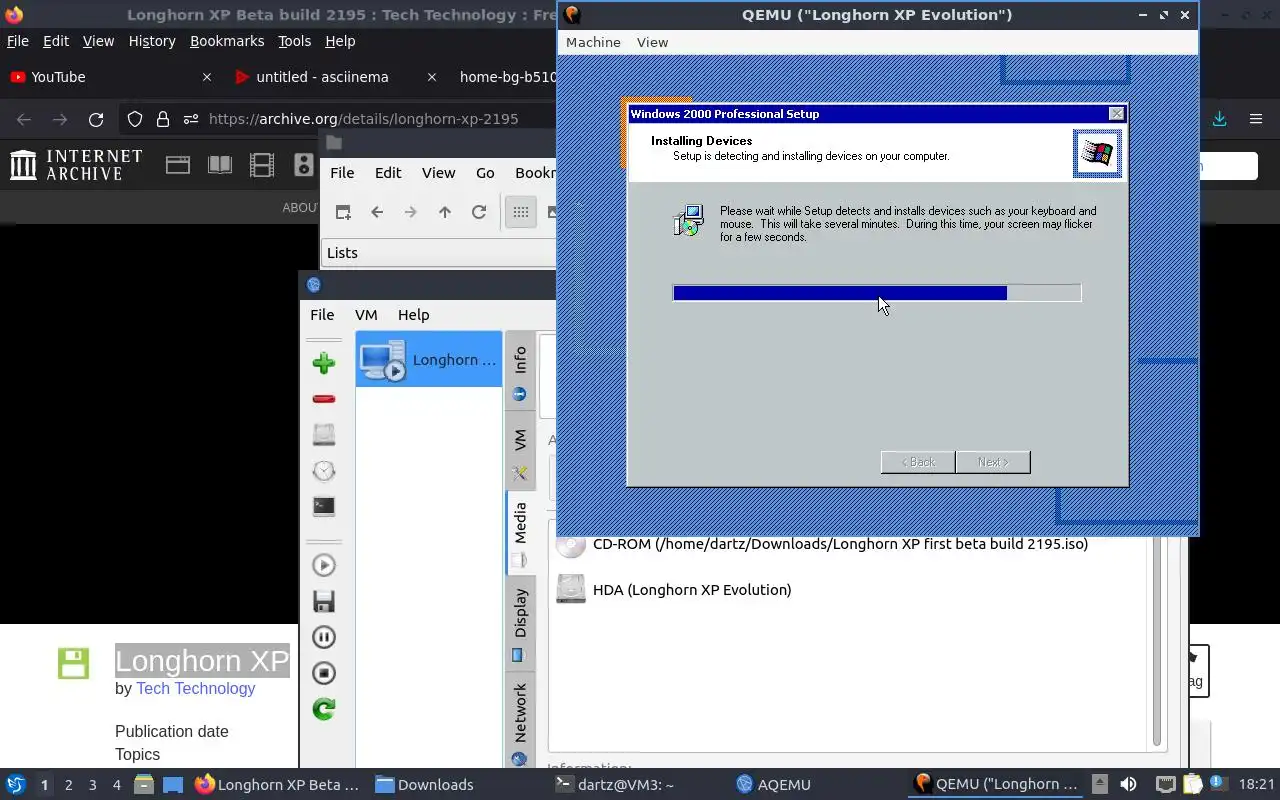The height and width of the screenshot is (800, 1280).
Task: Pause the VM in AQEMU sidebar
Action: pyautogui.click(x=323, y=637)
